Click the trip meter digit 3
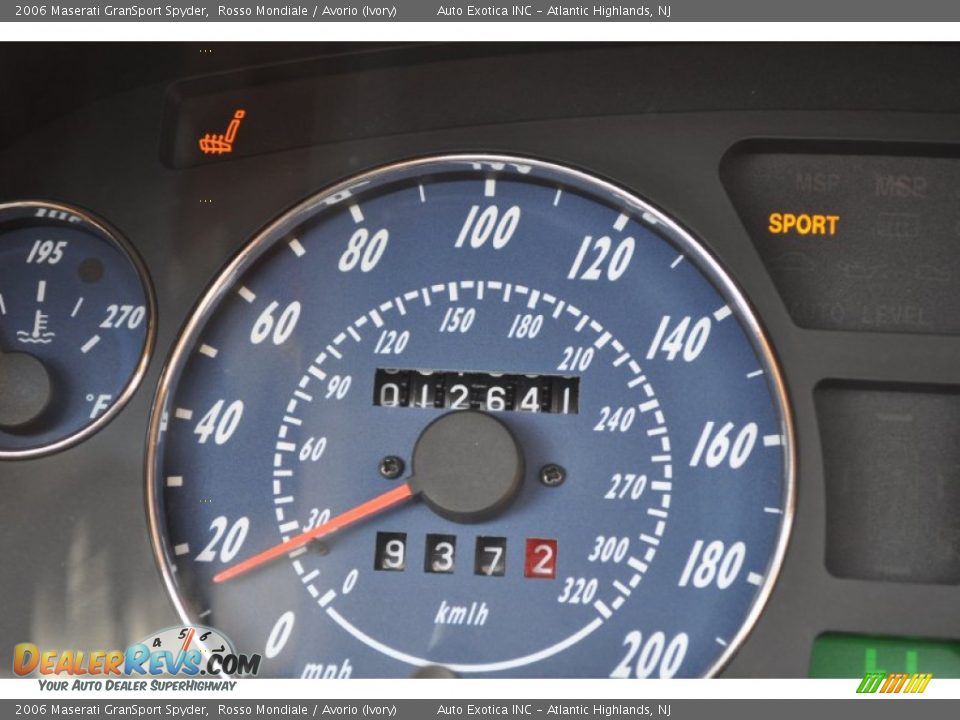This screenshot has width=960, height=720. coord(441,555)
